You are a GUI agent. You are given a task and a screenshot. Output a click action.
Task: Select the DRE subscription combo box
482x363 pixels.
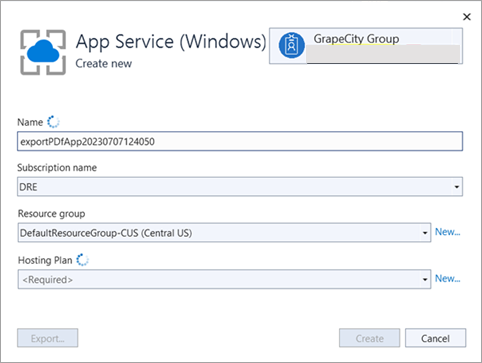240,187
